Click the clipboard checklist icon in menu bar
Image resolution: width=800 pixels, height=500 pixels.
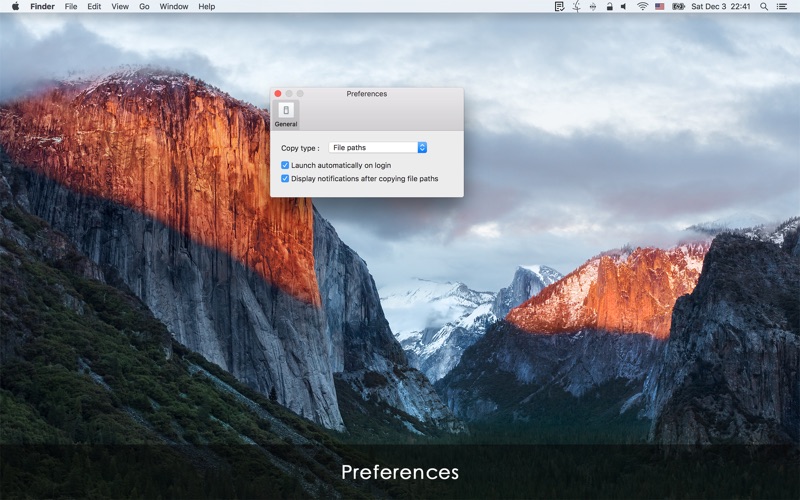[559, 6]
